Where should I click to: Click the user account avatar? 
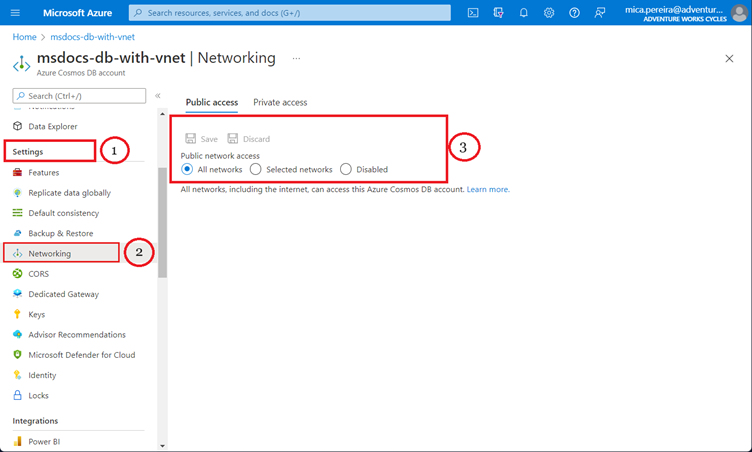pos(738,13)
